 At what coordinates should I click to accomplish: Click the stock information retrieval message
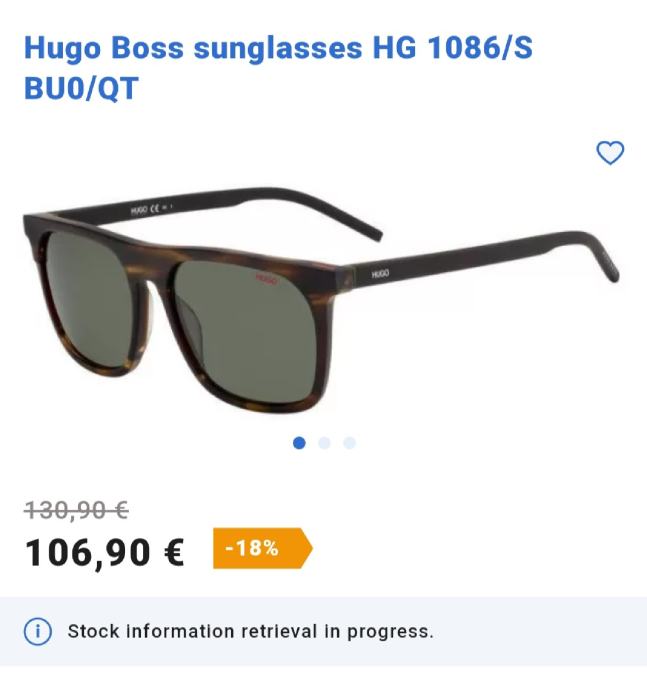tap(250, 631)
